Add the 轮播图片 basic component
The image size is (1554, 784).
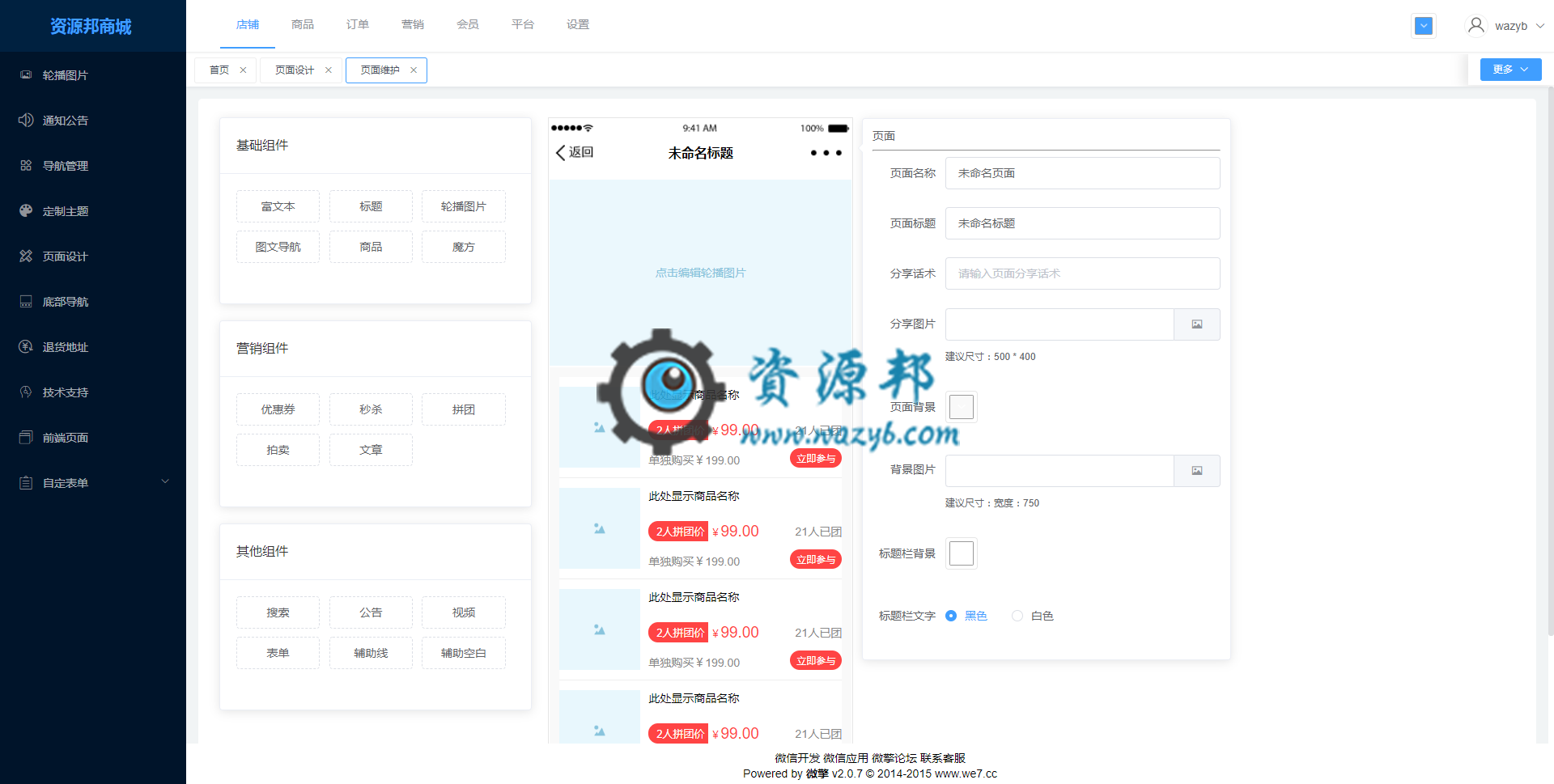(x=464, y=206)
